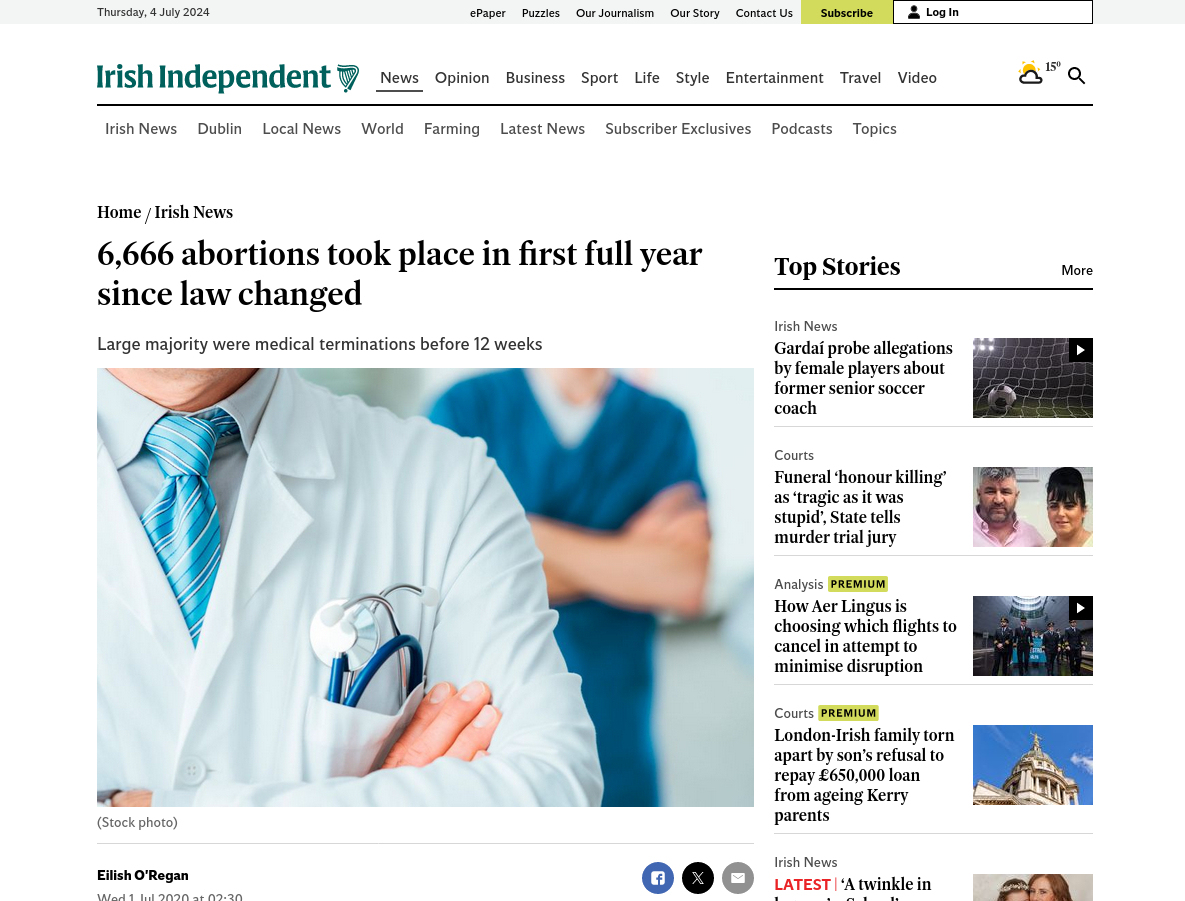The height and width of the screenshot is (901, 1185).
Task: Select the Farming subsection tab
Action: pyautogui.click(x=451, y=129)
